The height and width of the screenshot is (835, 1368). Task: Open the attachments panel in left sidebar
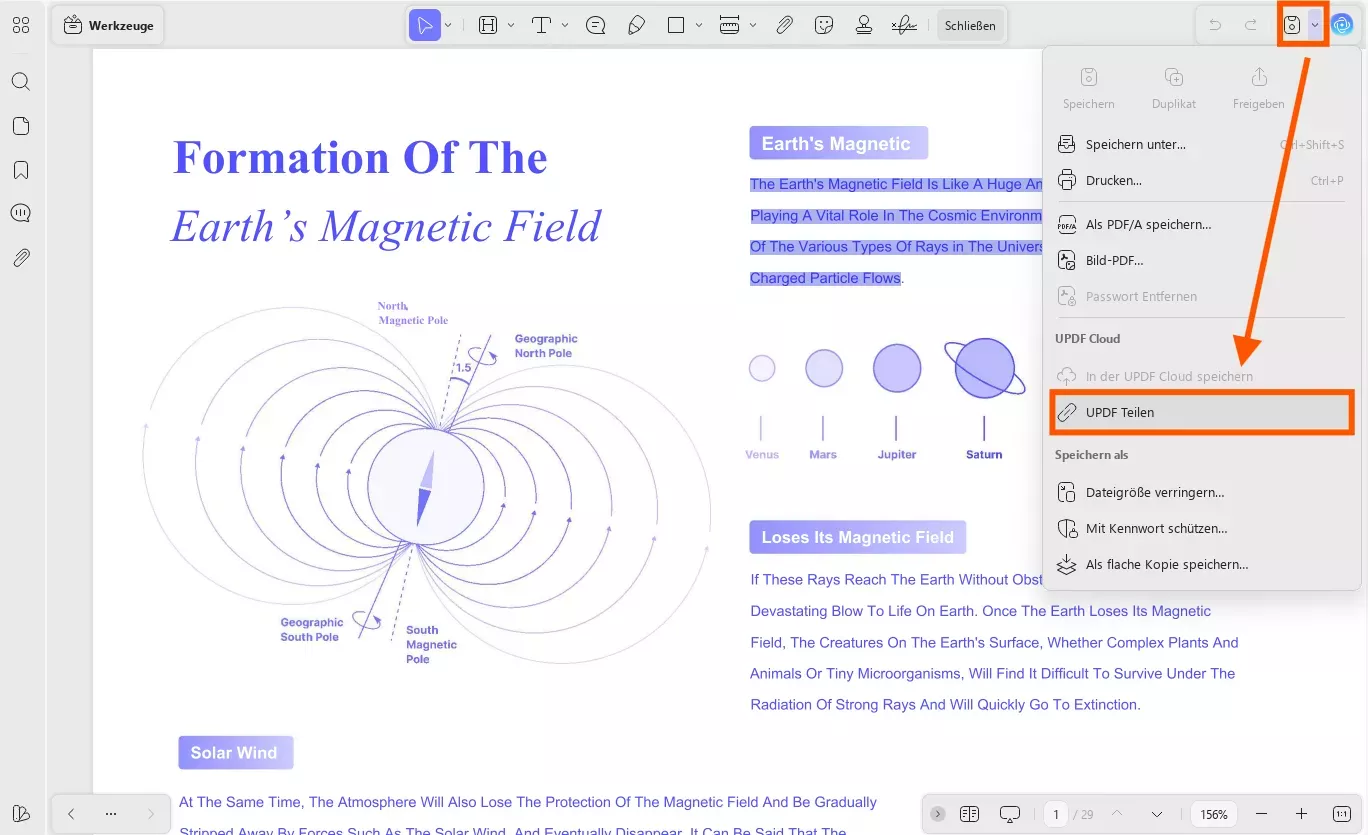tap(21, 258)
